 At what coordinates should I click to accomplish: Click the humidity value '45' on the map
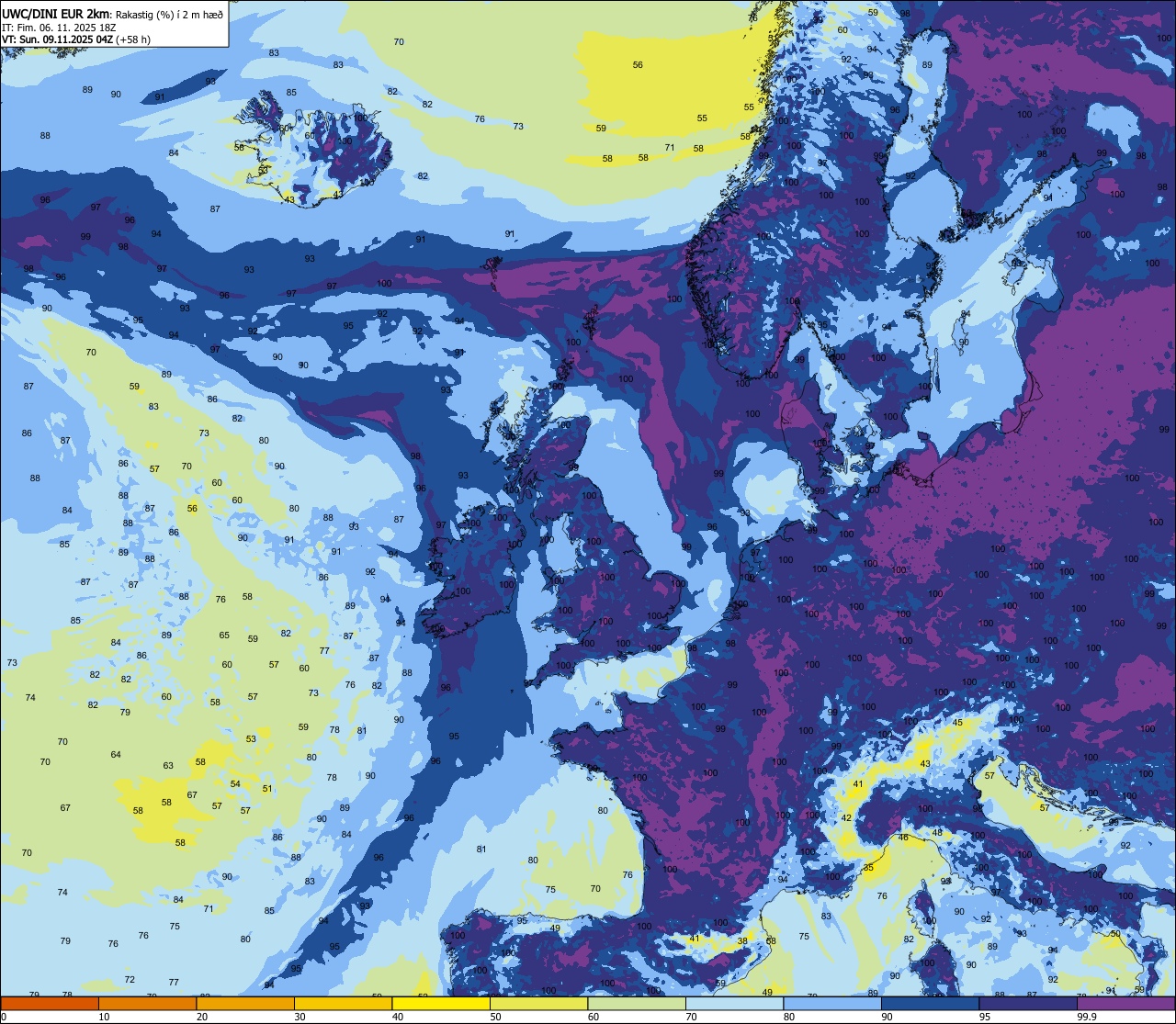point(957,723)
